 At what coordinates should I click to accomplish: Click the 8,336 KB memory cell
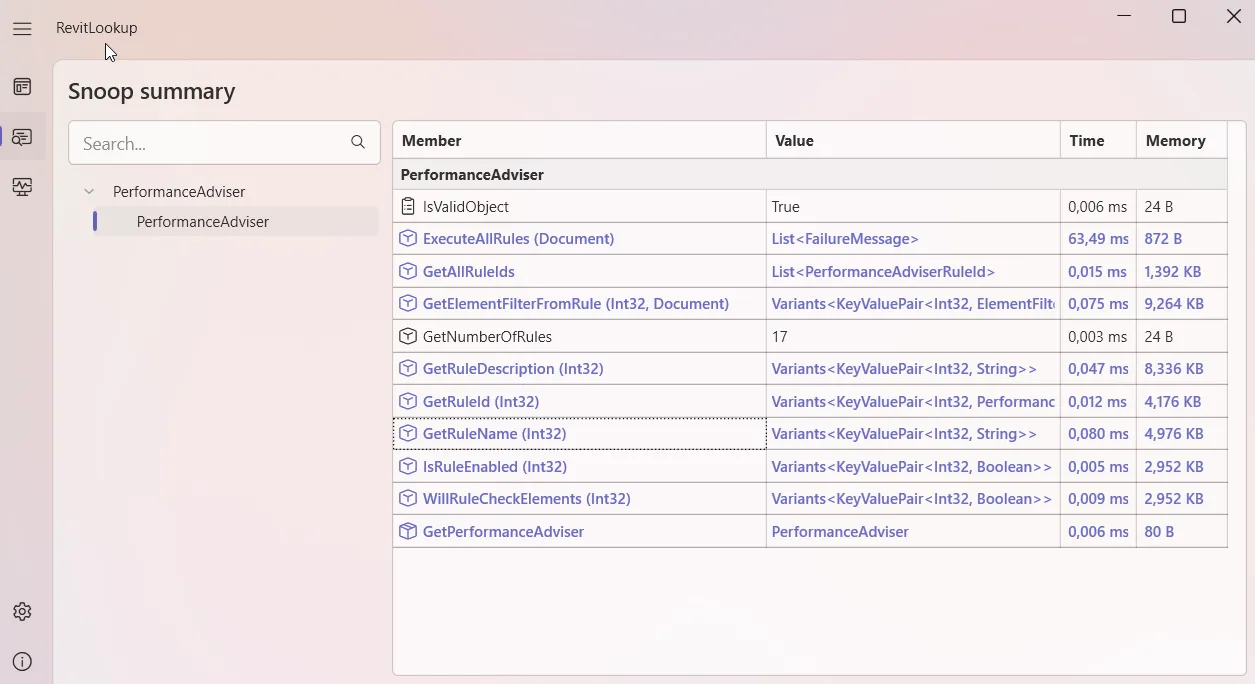pos(1181,369)
